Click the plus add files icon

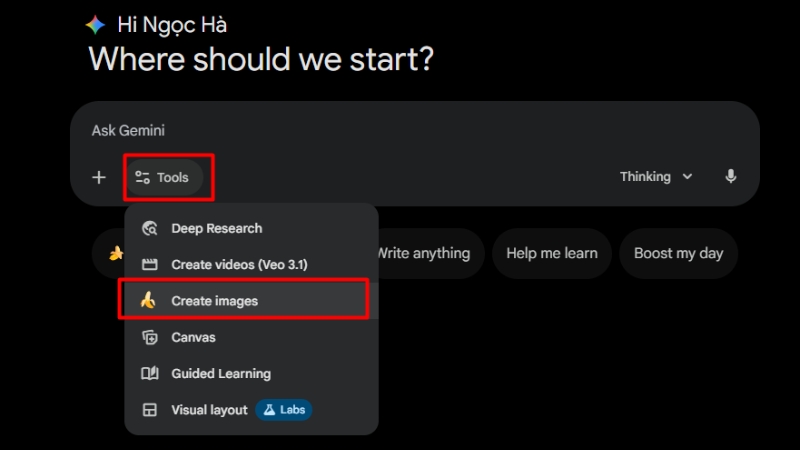(x=99, y=178)
